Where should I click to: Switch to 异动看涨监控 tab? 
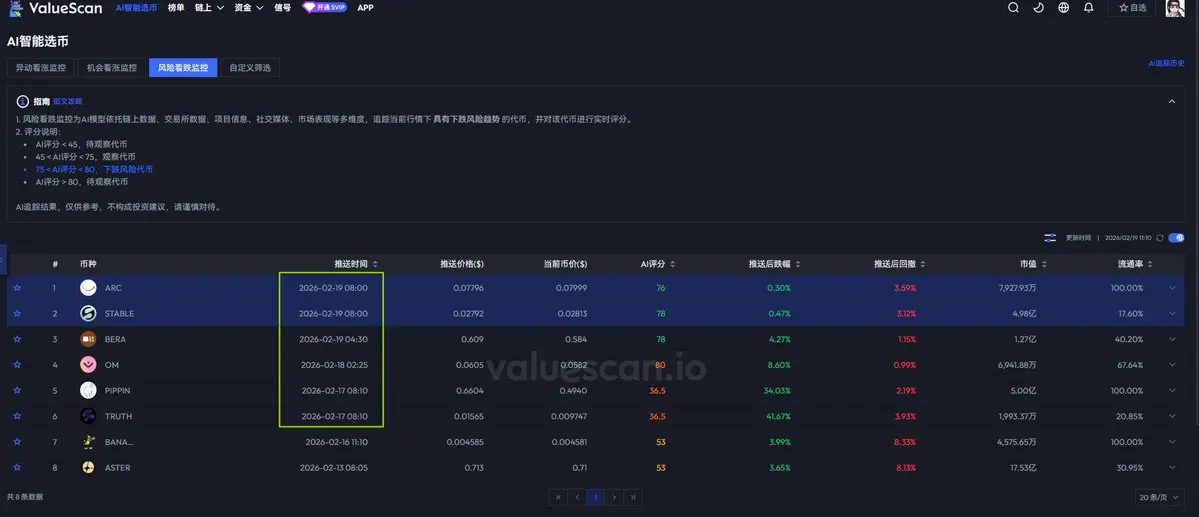coord(41,67)
